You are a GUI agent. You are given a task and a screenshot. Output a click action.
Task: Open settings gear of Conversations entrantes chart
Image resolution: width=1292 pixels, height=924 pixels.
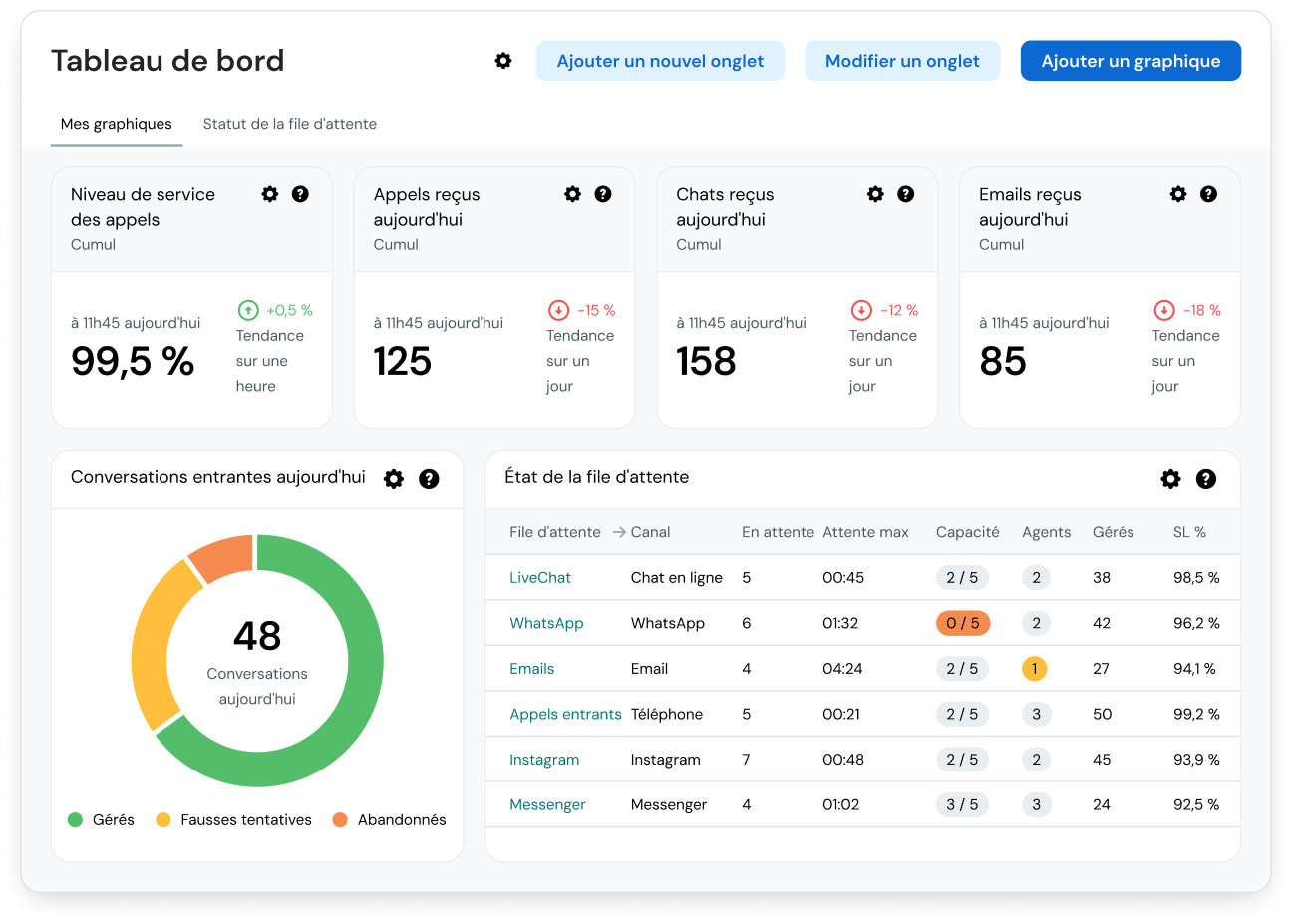394,479
